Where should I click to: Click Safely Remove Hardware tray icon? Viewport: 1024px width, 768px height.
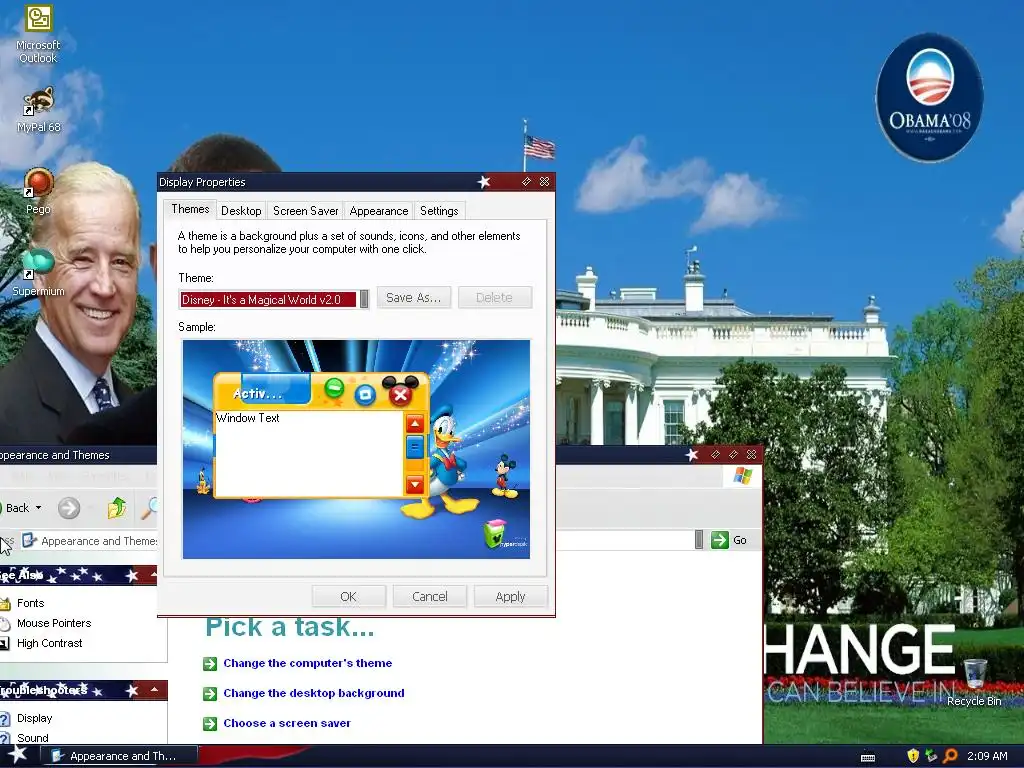click(931, 756)
